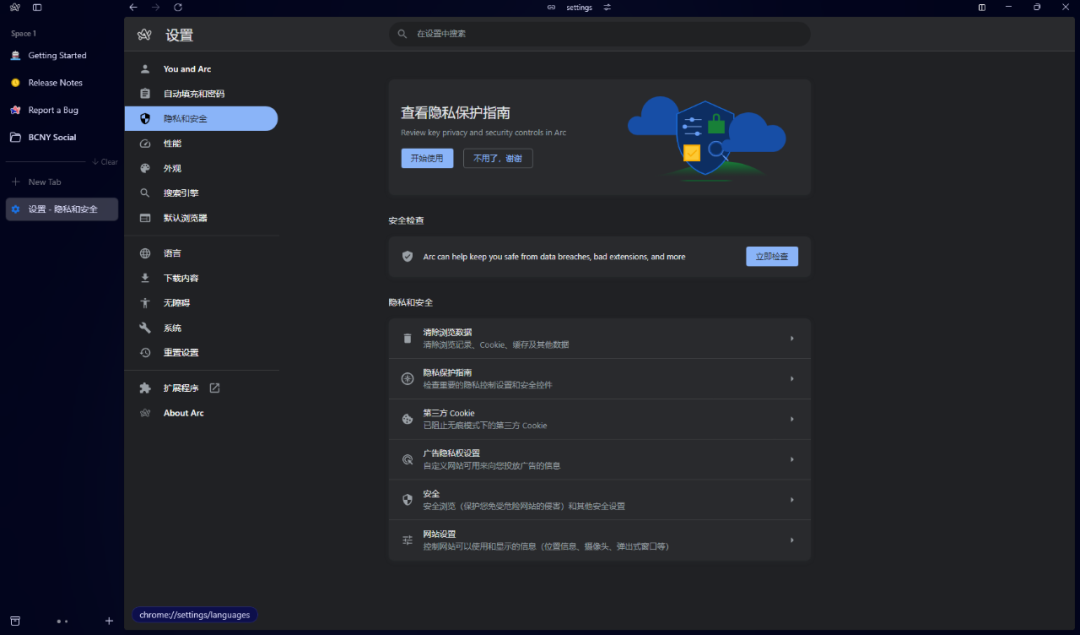Open Release Notes pinned tab

pyautogui.click(x=62, y=83)
